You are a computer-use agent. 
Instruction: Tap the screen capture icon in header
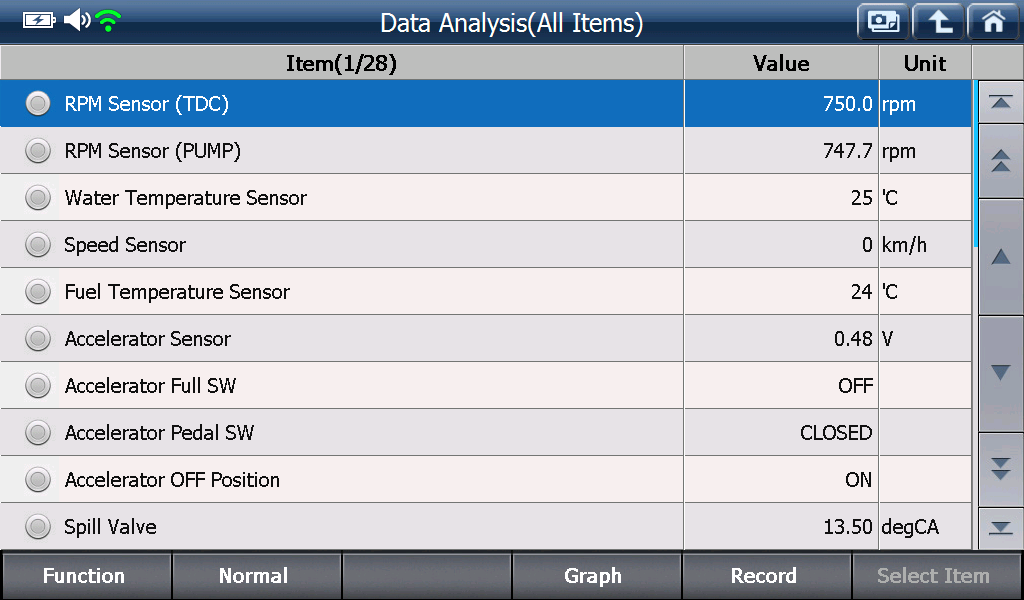(x=883, y=22)
